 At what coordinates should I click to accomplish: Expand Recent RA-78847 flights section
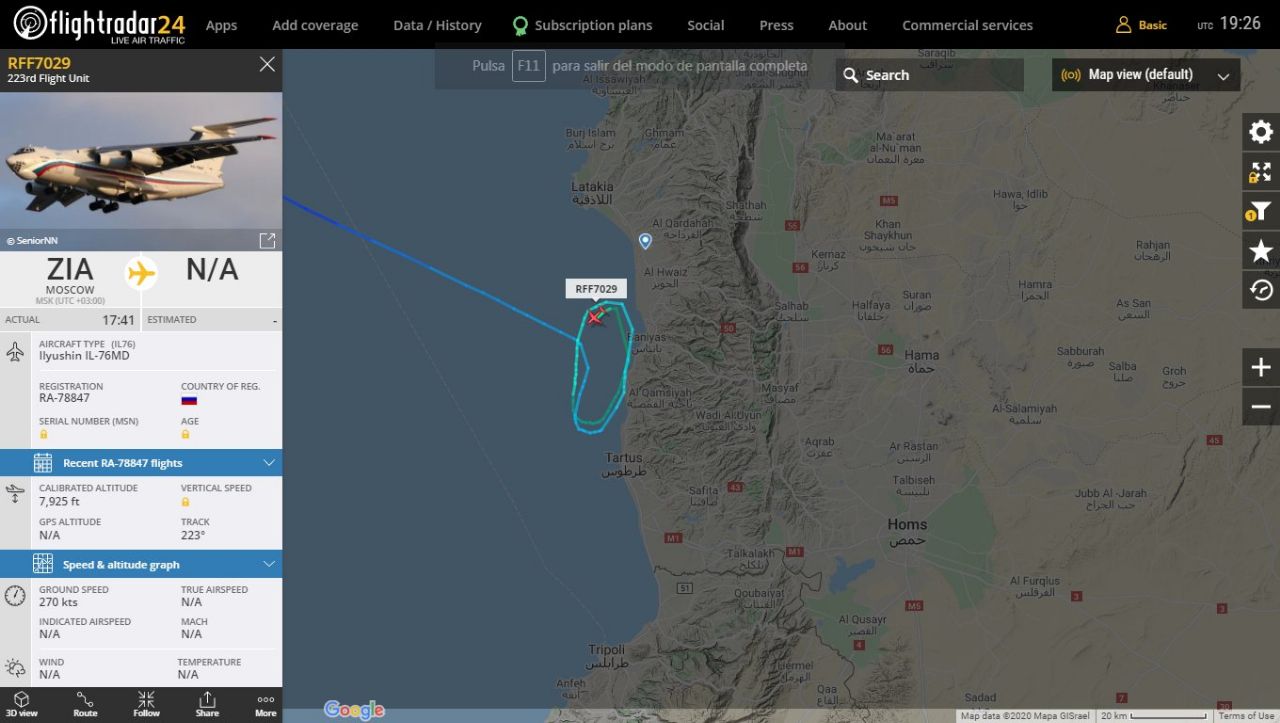pos(141,463)
